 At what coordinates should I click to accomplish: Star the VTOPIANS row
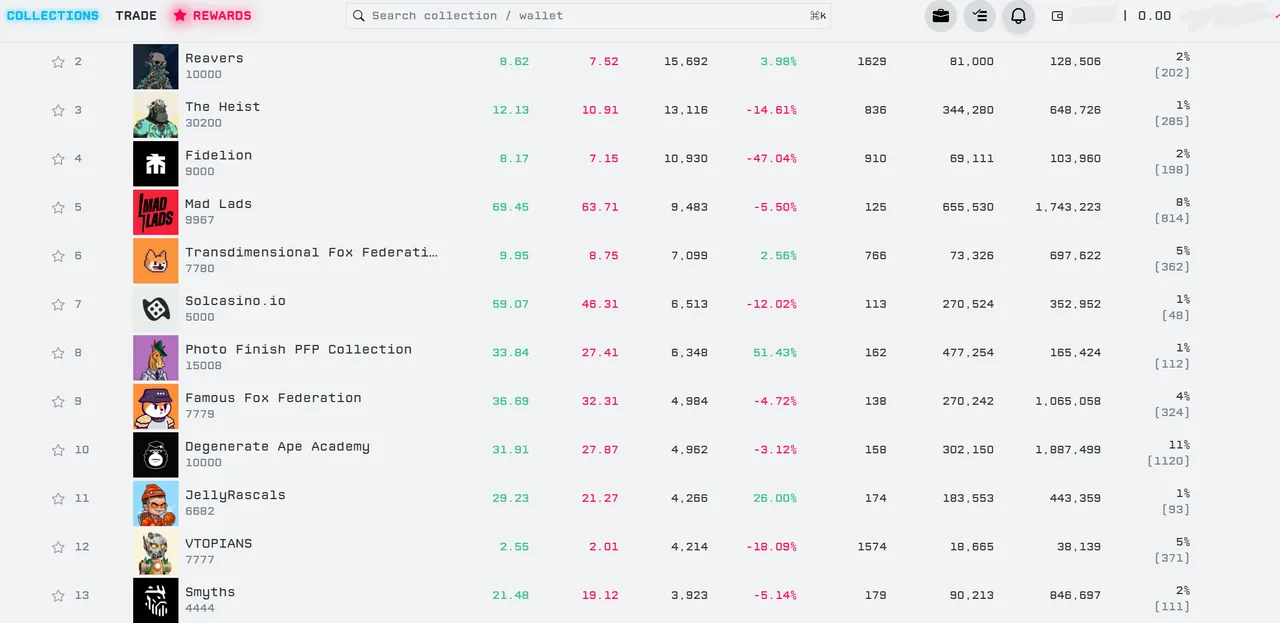[x=58, y=547]
